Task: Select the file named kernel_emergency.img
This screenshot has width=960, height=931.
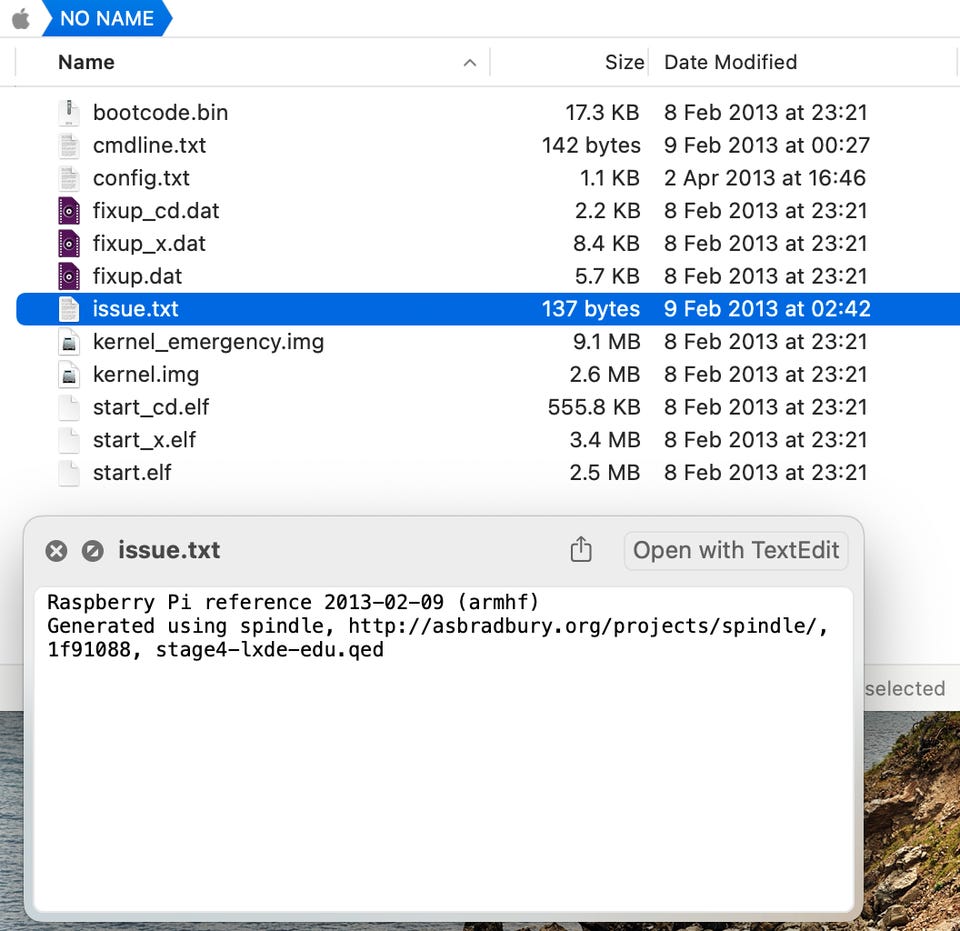Action: click(x=208, y=342)
